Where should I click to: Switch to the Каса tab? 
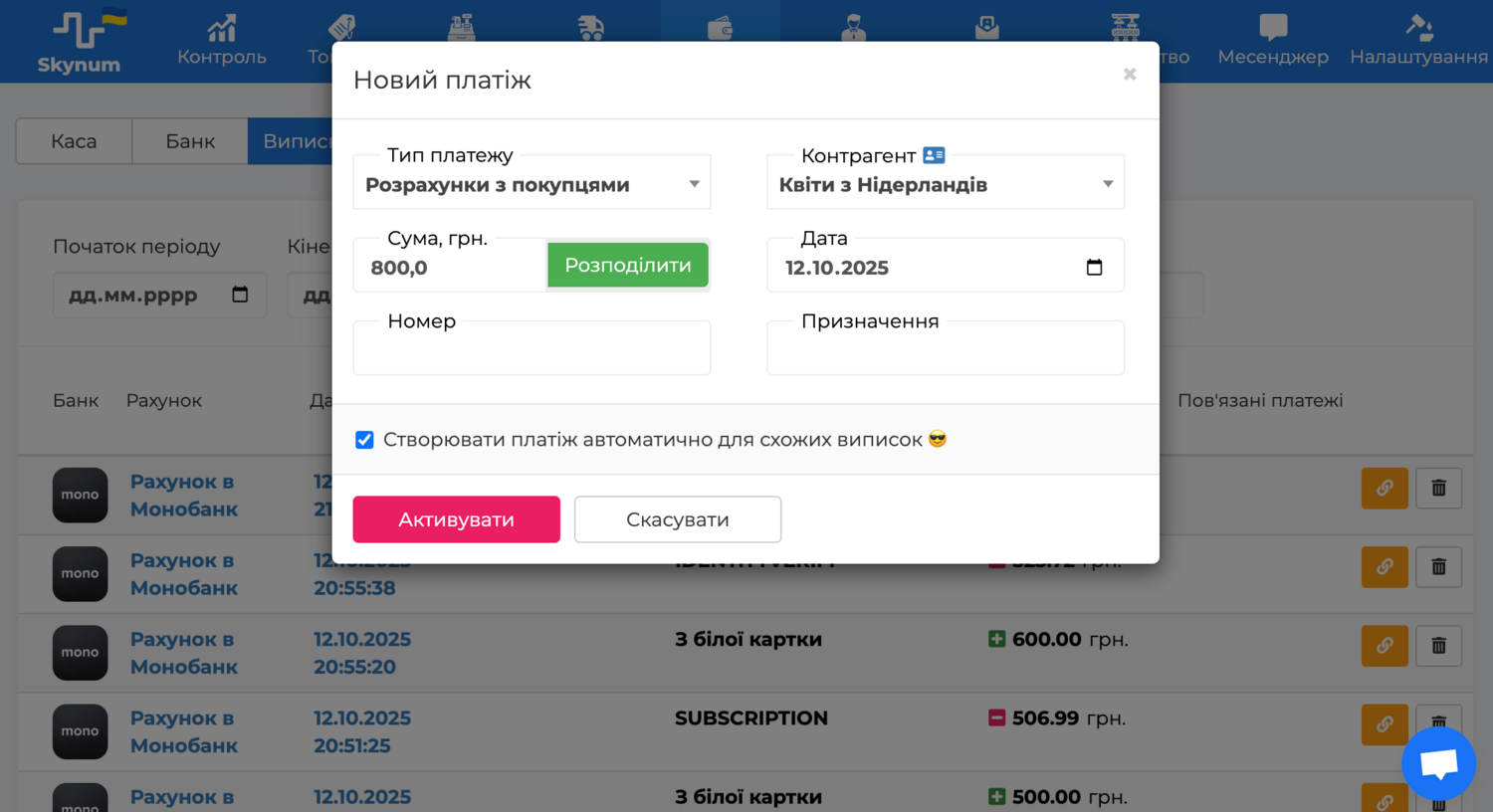[74, 141]
